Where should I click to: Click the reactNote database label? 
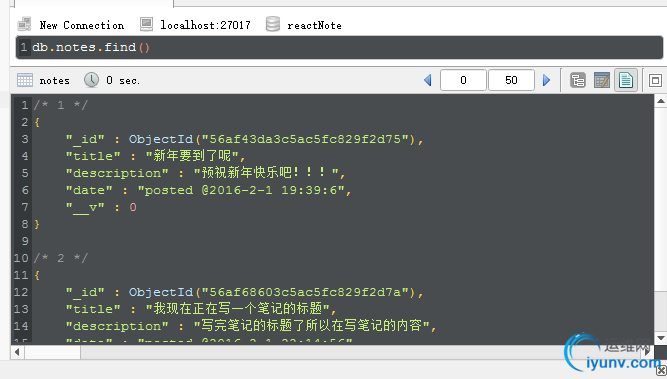point(314,26)
